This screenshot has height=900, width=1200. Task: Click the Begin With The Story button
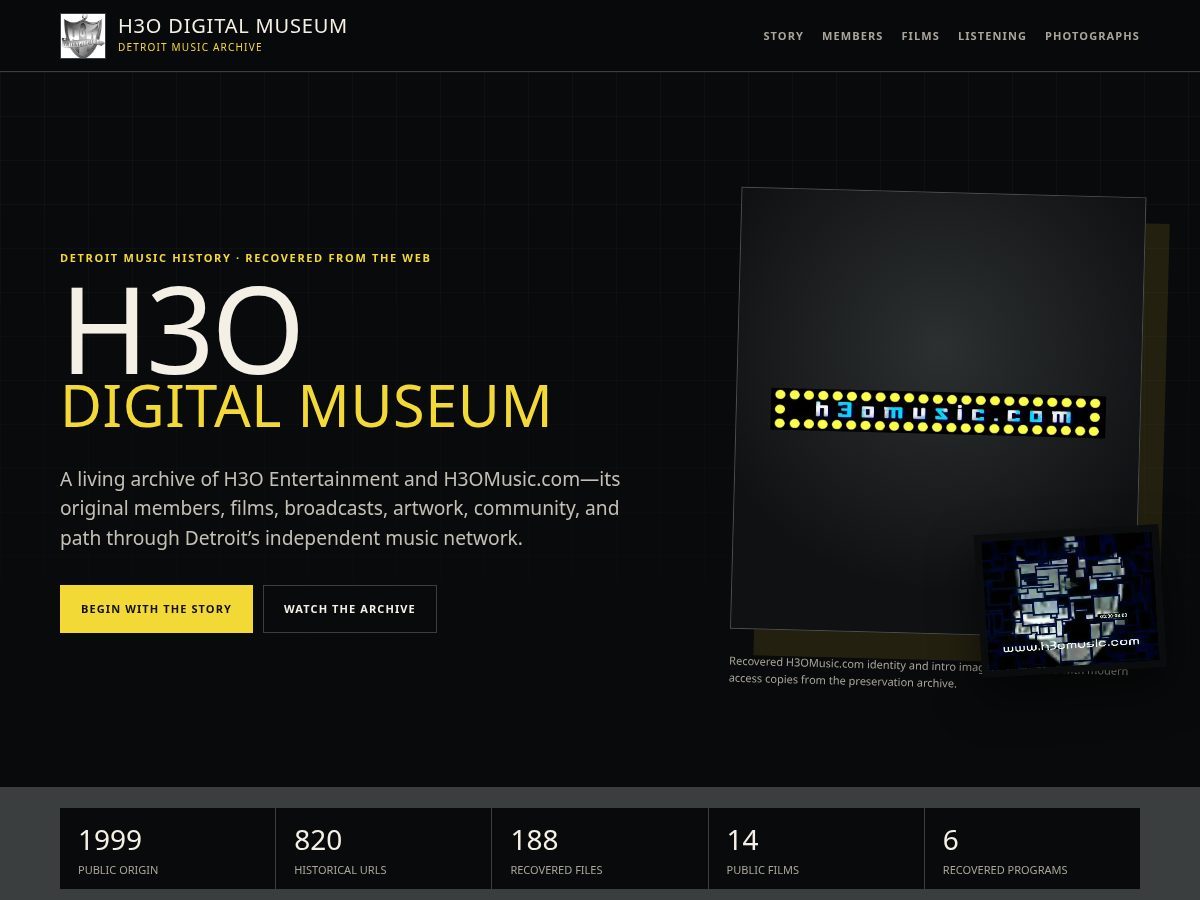point(156,609)
